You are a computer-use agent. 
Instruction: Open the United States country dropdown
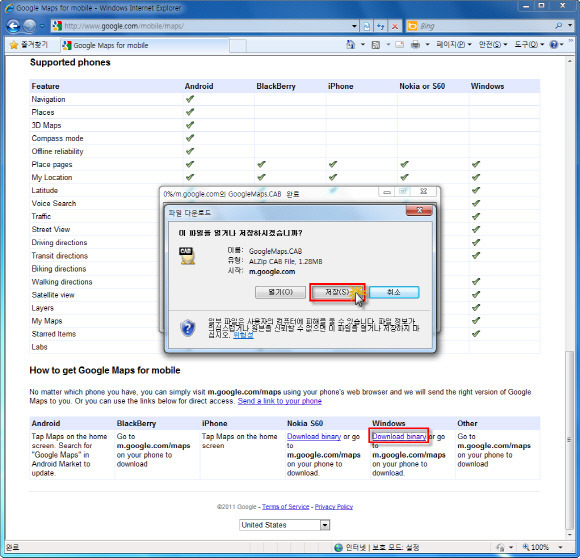pyautogui.click(x=284, y=525)
